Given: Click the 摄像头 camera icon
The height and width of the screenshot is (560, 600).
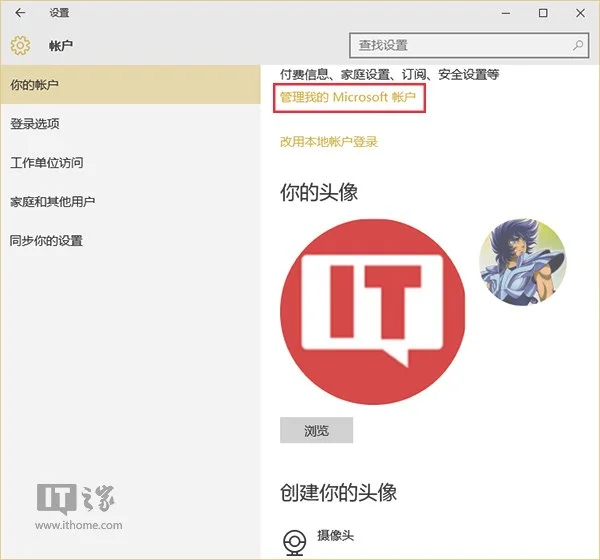Looking at the screenshot, I should tap(296, 542).
